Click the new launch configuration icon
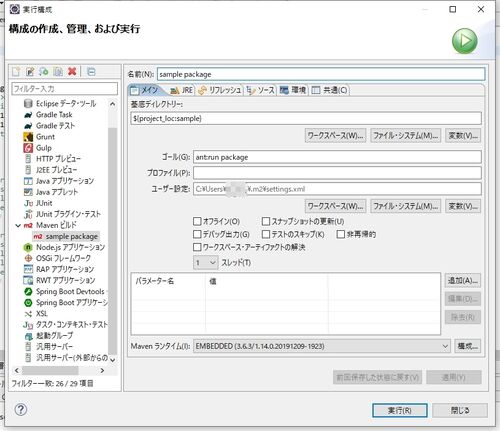The width and height of the screenshot is (500, 431). click(x=16, y=72)
